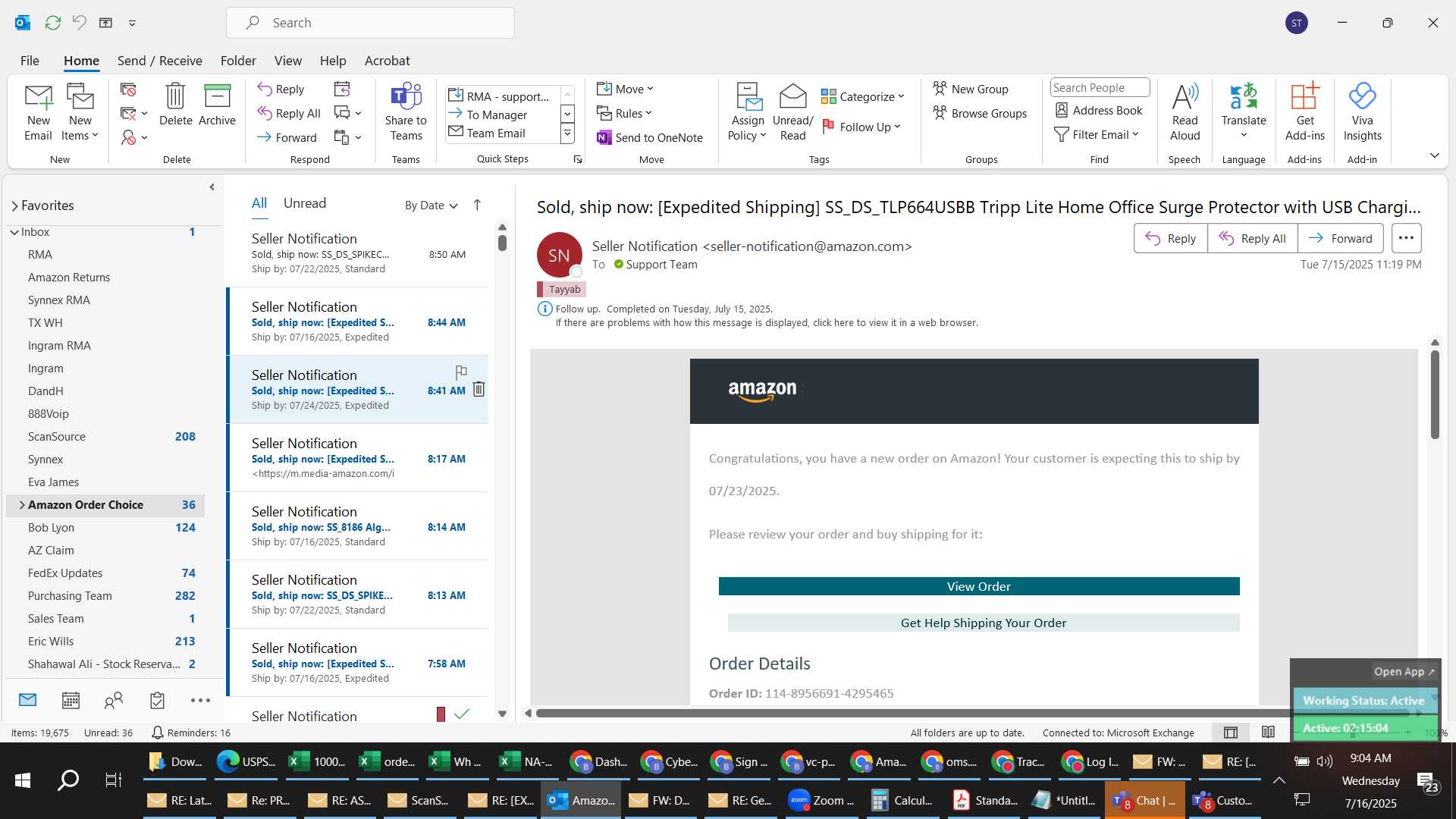
Task: Click the Tayyab category label
Action: coord(561,289)
